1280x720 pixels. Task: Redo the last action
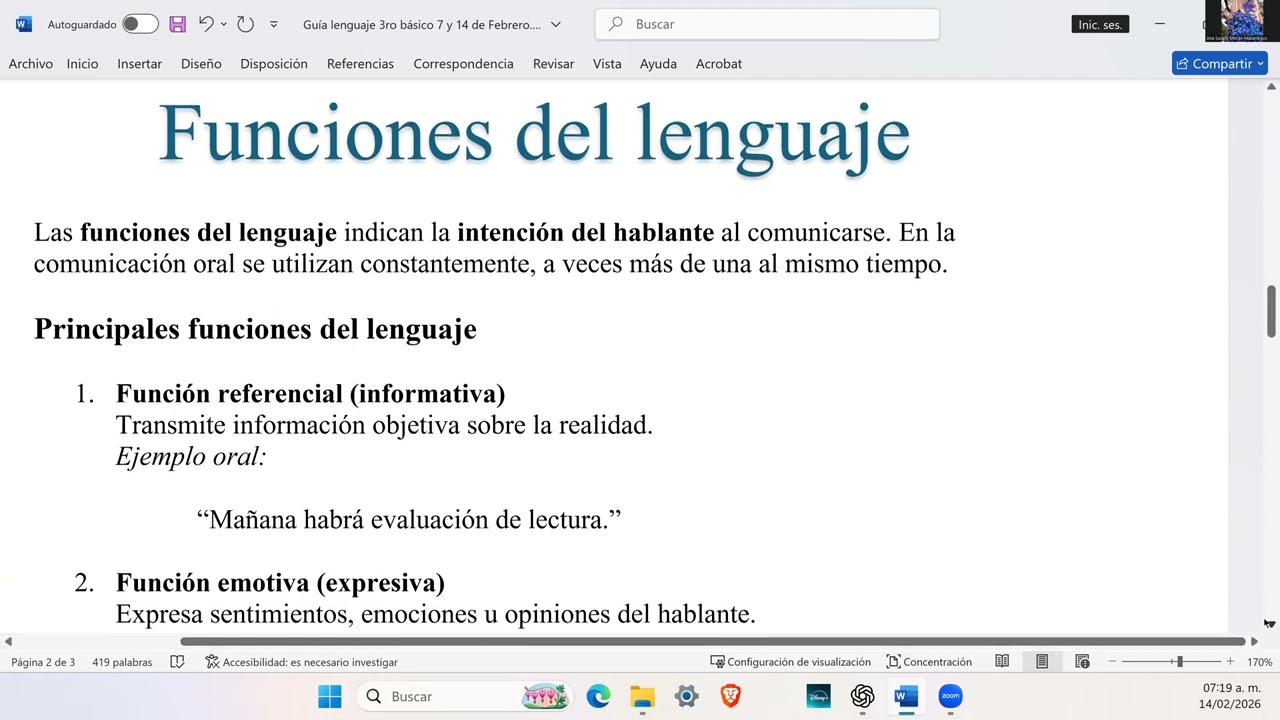(x=245, y=24)
